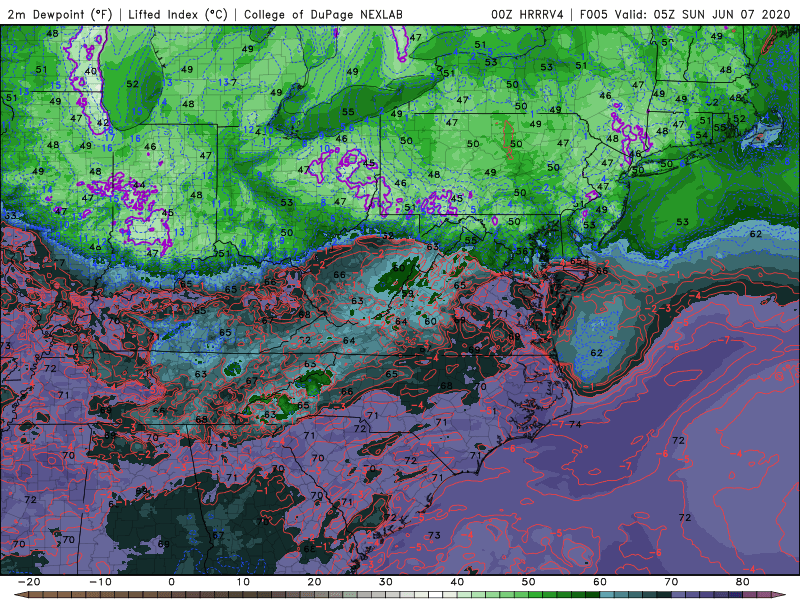
Task: Click the "2m Dewpoint (°F)" title text
Action: (60, 14)
